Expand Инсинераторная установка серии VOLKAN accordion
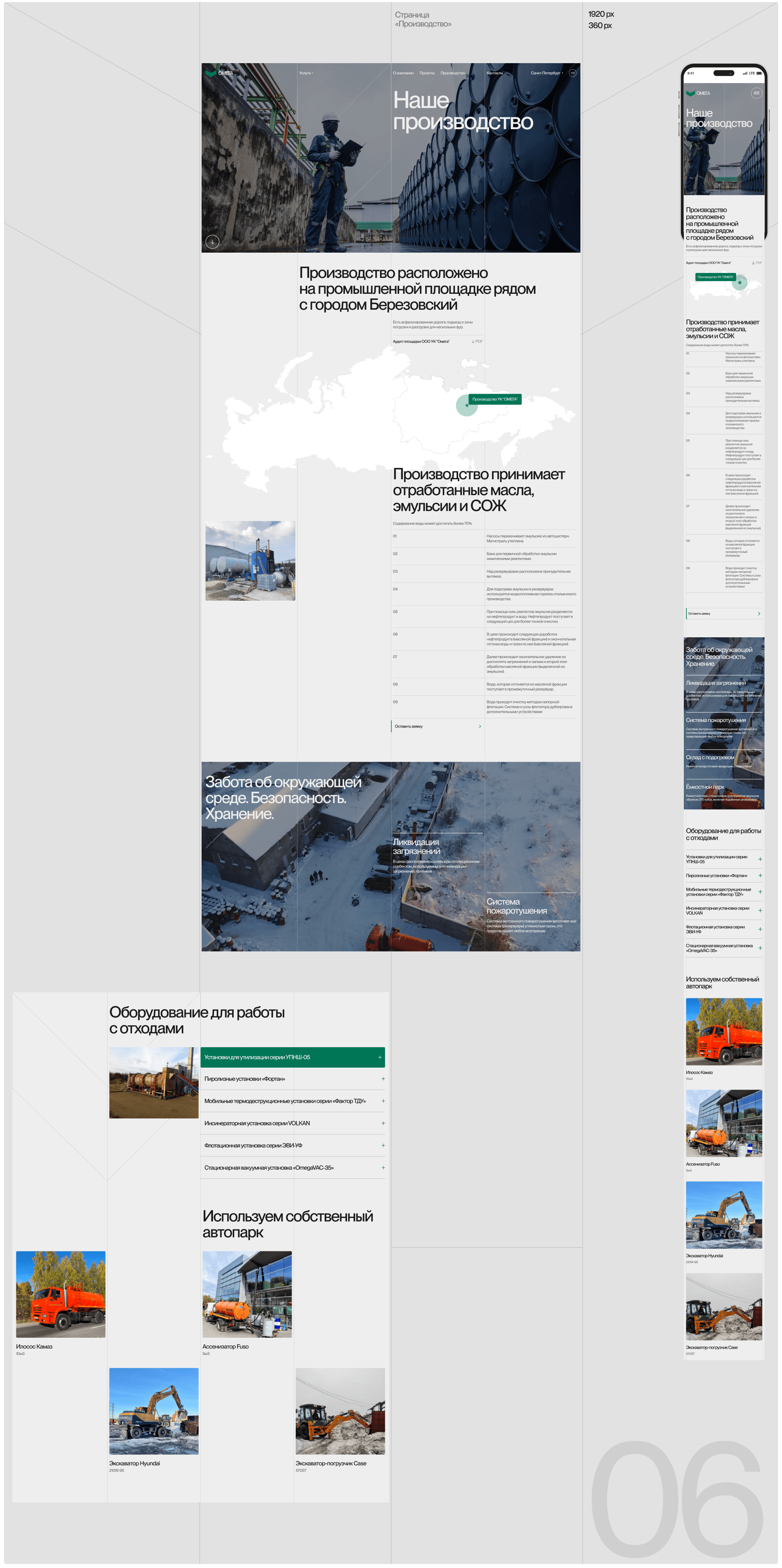 383,1123
